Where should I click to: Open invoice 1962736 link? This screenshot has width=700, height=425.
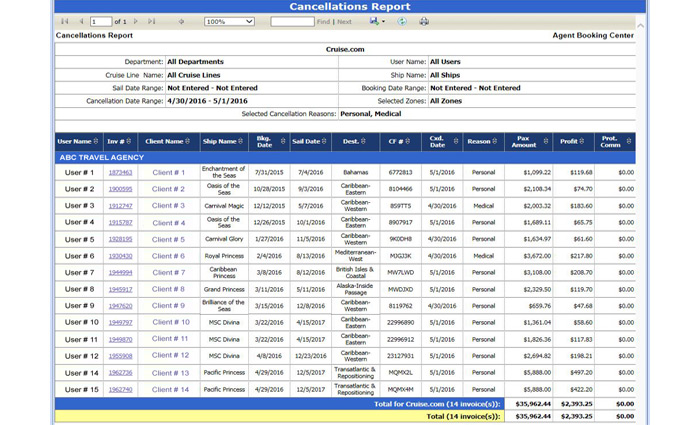tap(121, 372)
